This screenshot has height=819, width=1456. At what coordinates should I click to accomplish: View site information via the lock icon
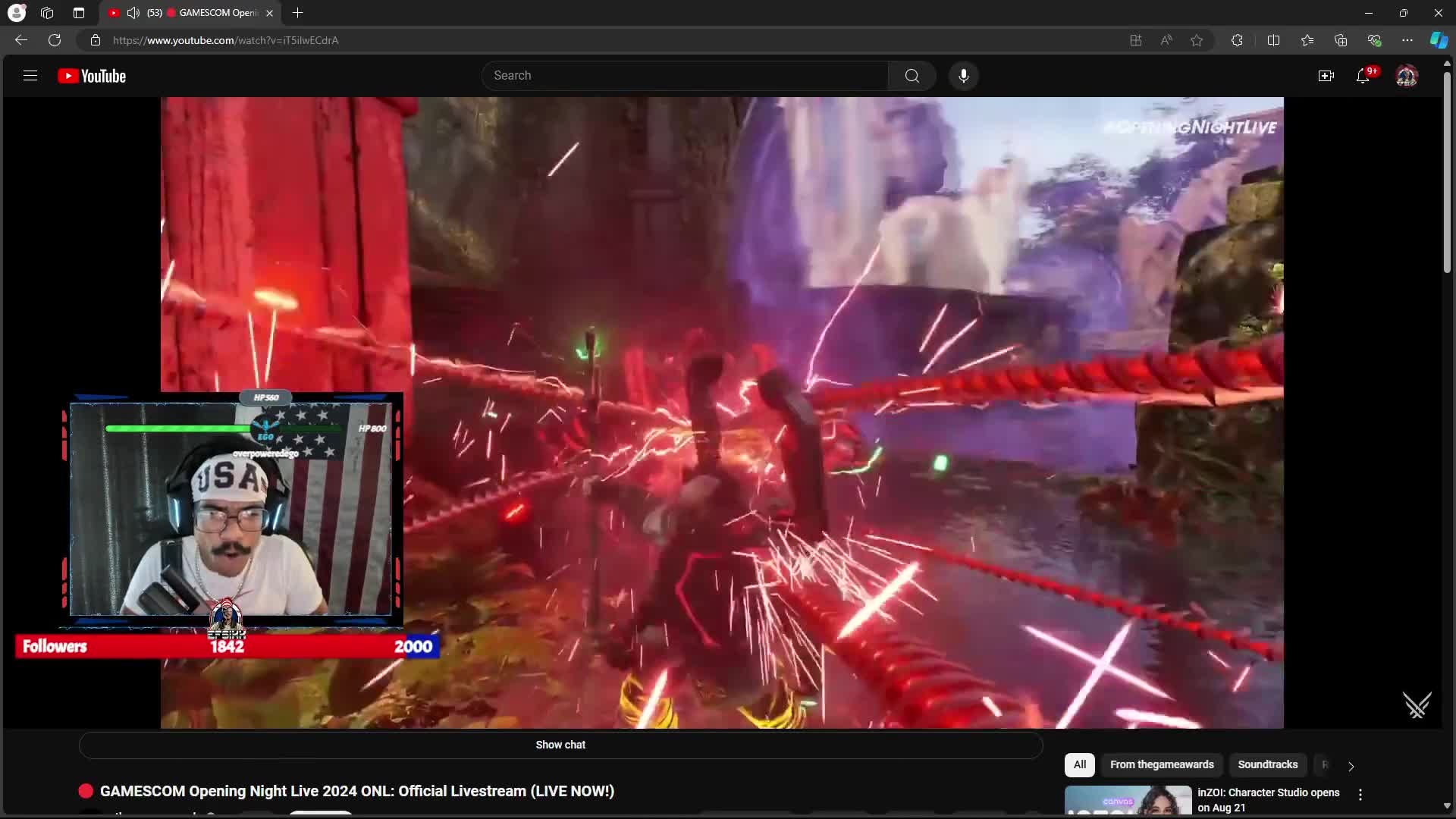(96, 40)
